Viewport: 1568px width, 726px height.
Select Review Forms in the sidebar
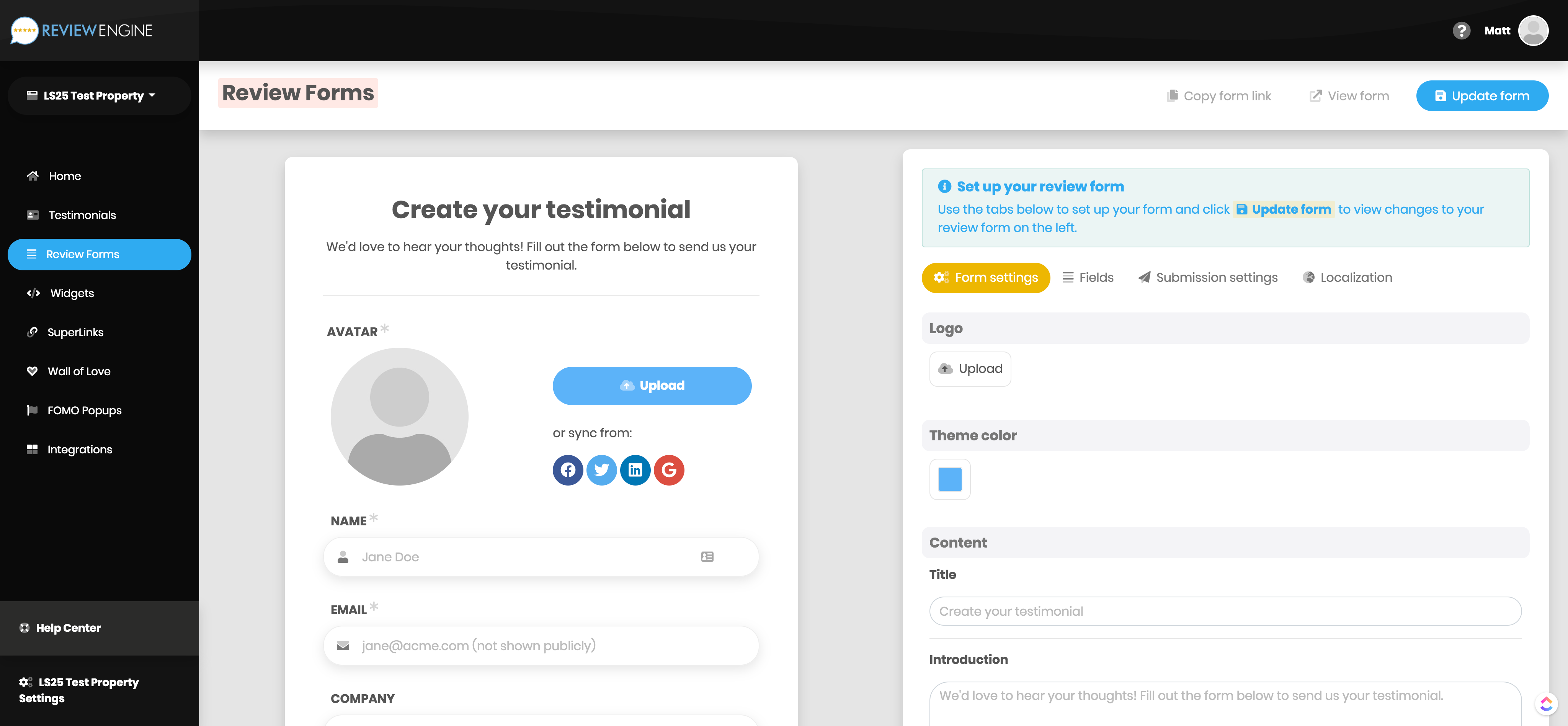tap(99, 254)
